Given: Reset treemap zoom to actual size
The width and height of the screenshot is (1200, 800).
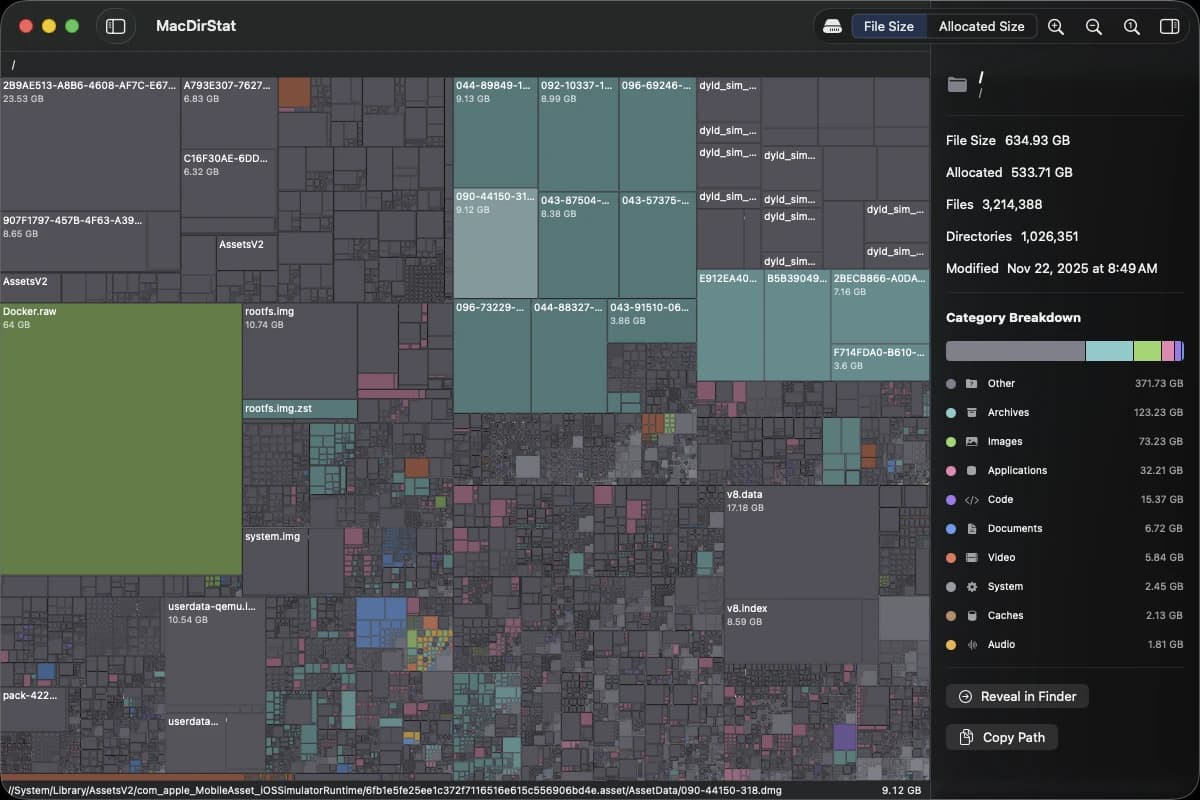Looking at the screenshot, I should pos(1132,27).
